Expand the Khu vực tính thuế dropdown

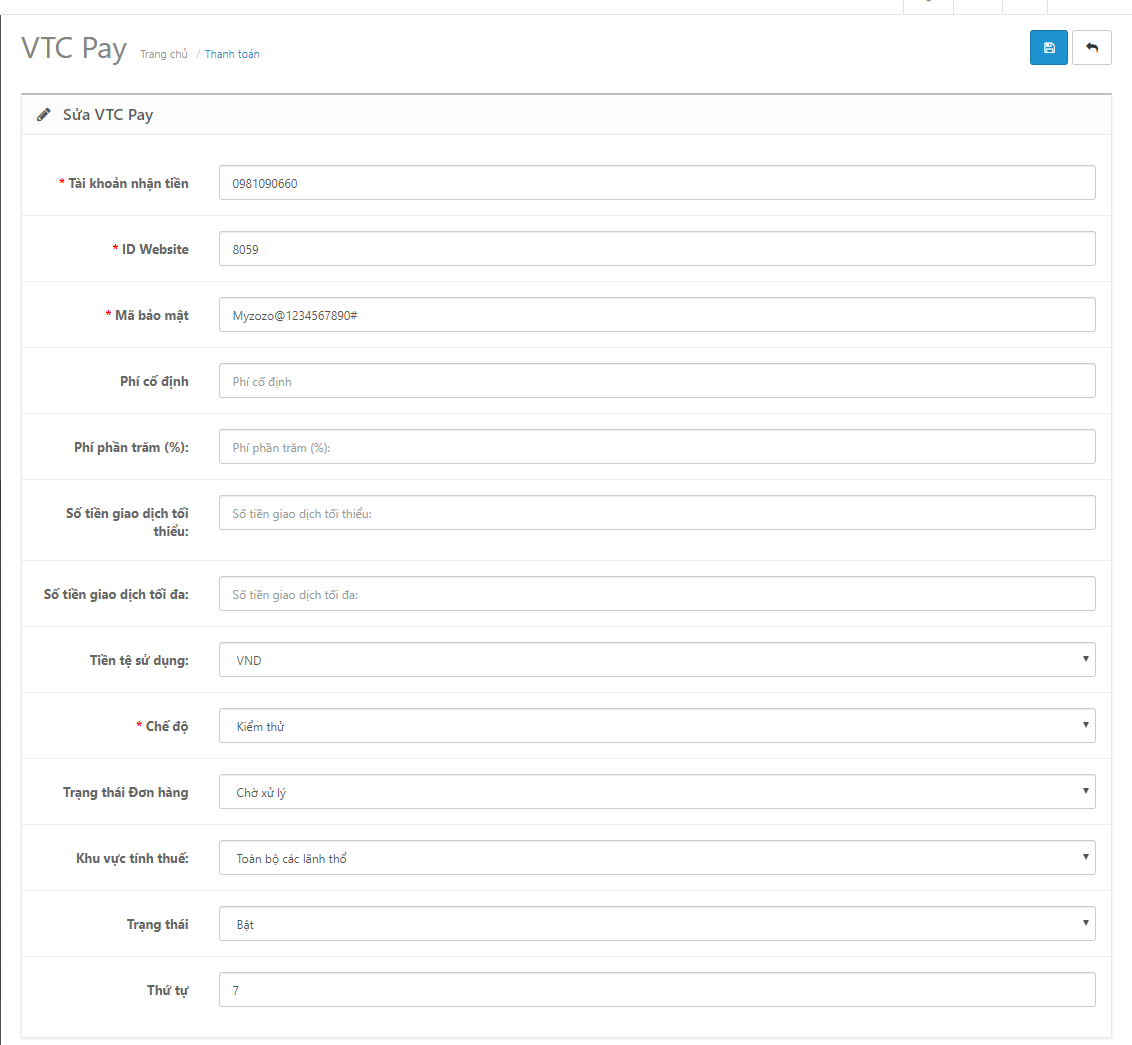(657, 858)
